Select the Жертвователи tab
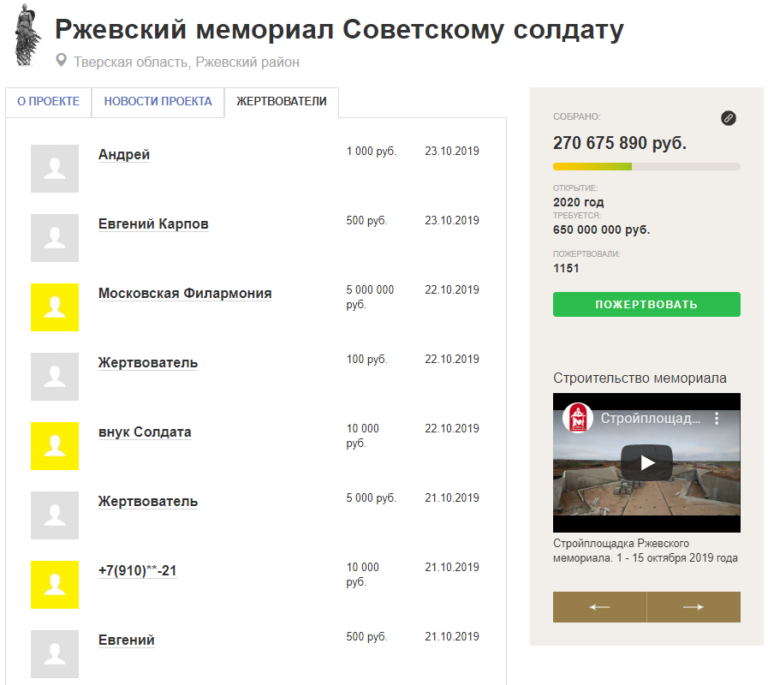 tap(281, 102)
